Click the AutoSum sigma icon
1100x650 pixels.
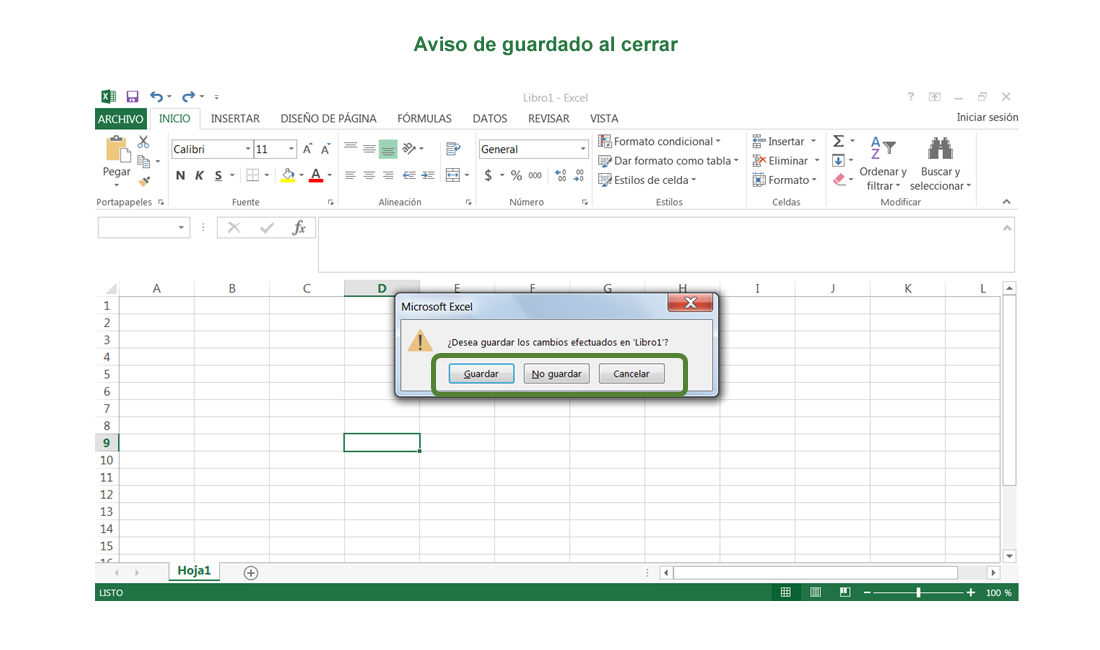tap(838, 141)
